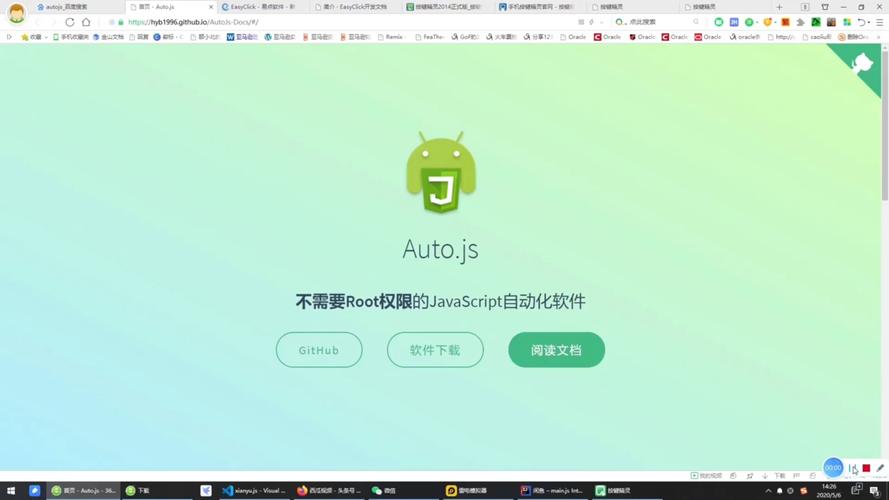Image resolution: width=889 pixels, height=500 pixels.
Task: Open the Firefox 西瓜视频 taskbar item
Action: pos(329,490)
